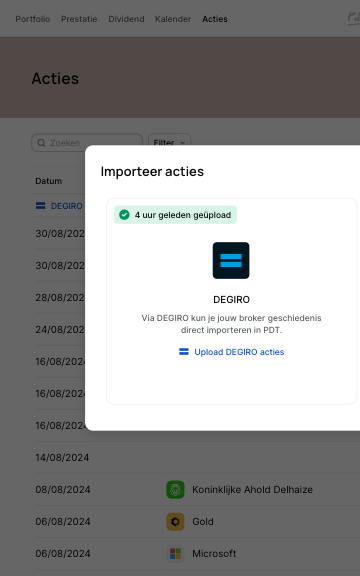Image resolution: width=360 pixels, height=576 pixels.
Task: Click the Zoeken search field
Action: coord(87,143)
